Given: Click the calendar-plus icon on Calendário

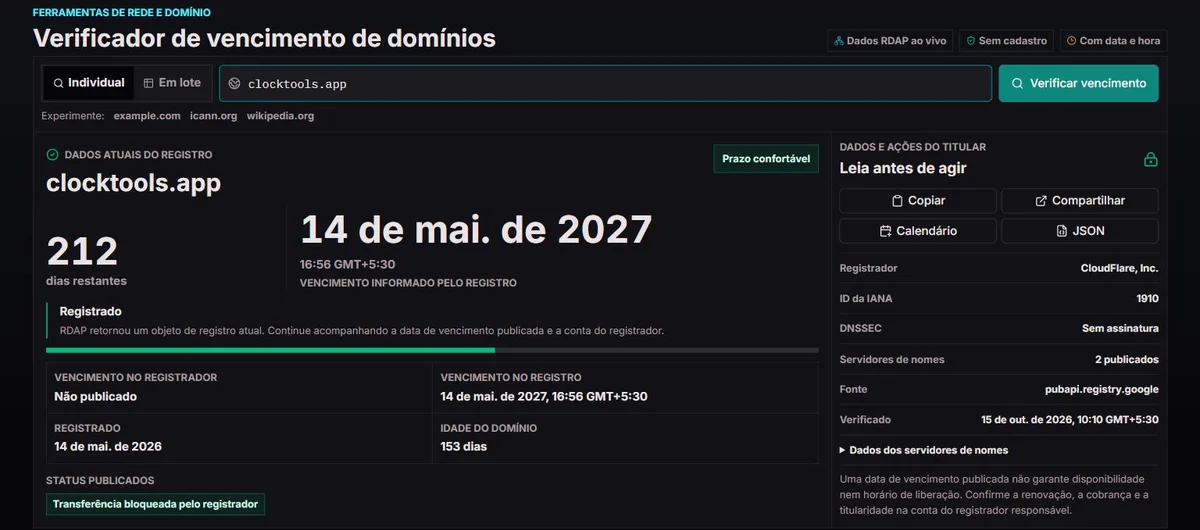Looking at the screenshot, I should point(885,231).
